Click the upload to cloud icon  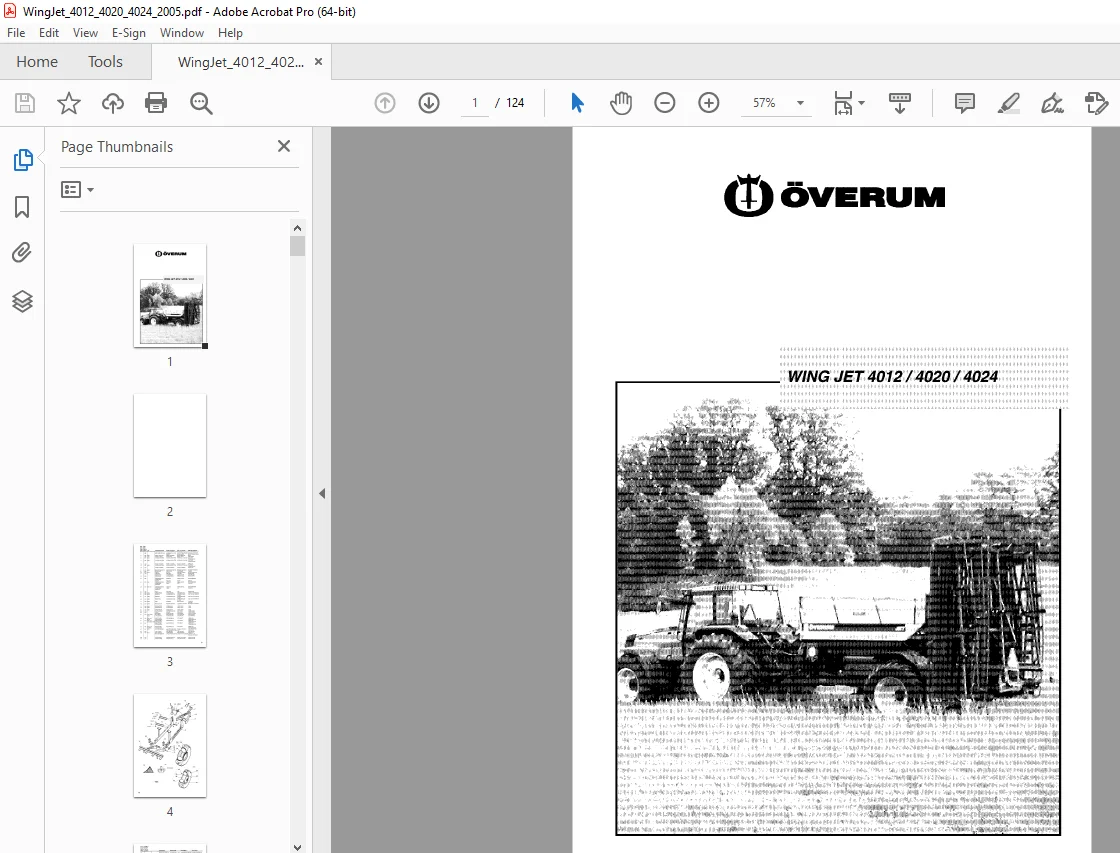(x=112, y=103)
